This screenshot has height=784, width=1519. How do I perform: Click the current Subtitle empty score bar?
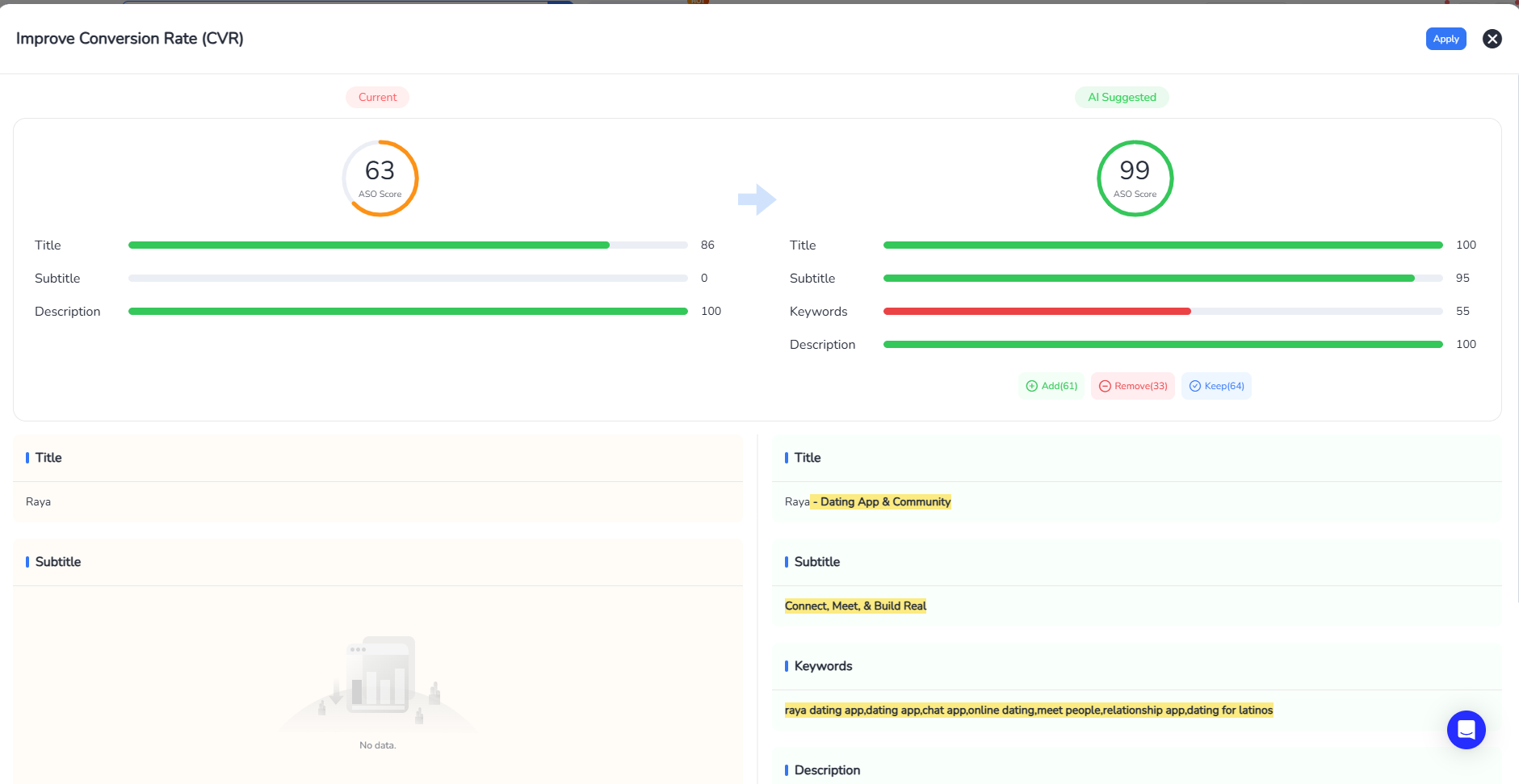[x=408, y=278]
